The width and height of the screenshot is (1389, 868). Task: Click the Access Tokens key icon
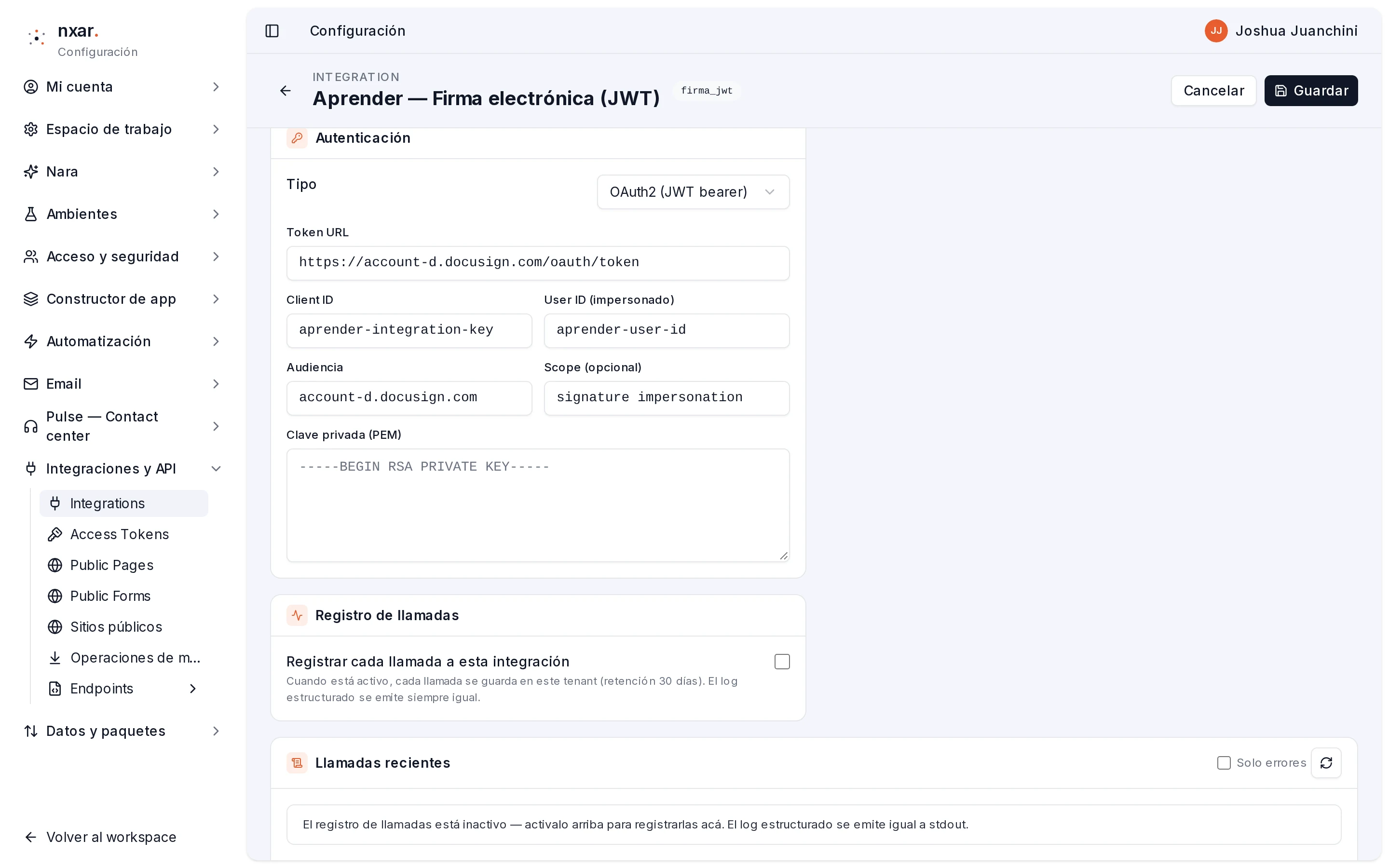tap(55, 534)
